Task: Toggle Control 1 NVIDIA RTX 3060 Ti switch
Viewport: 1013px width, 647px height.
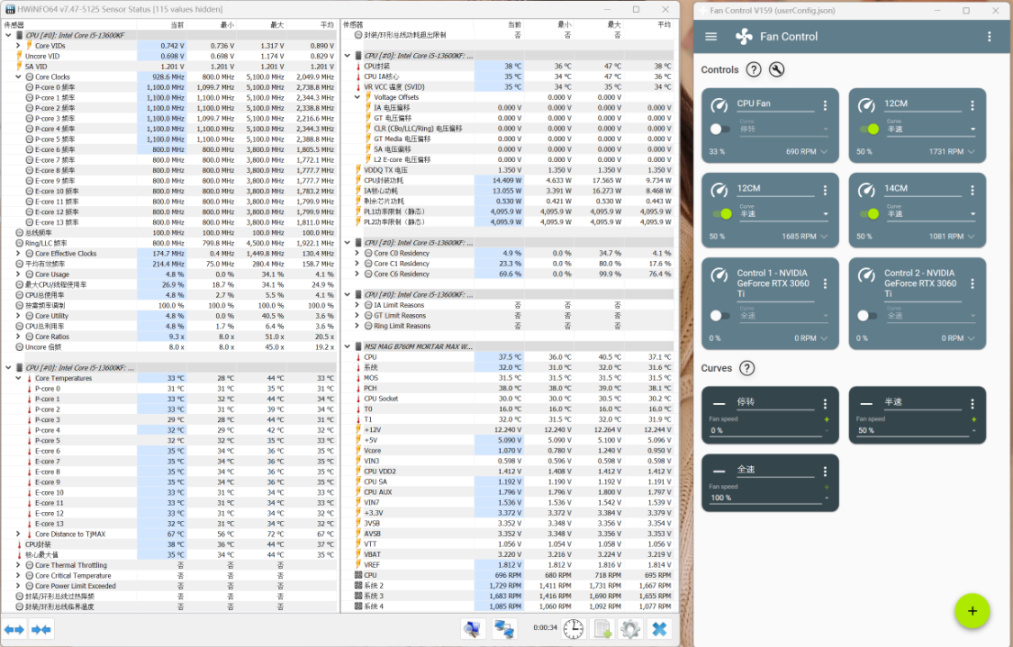Action: [x=720, y=315]
